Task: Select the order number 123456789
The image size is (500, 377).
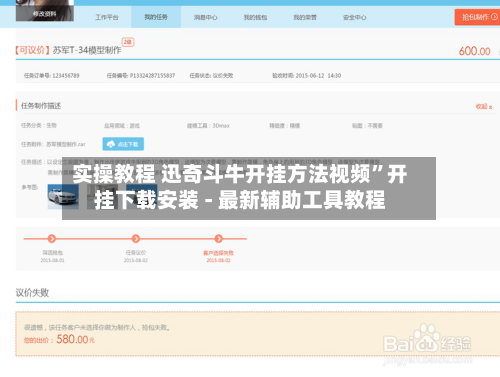Action: [66, 76]
